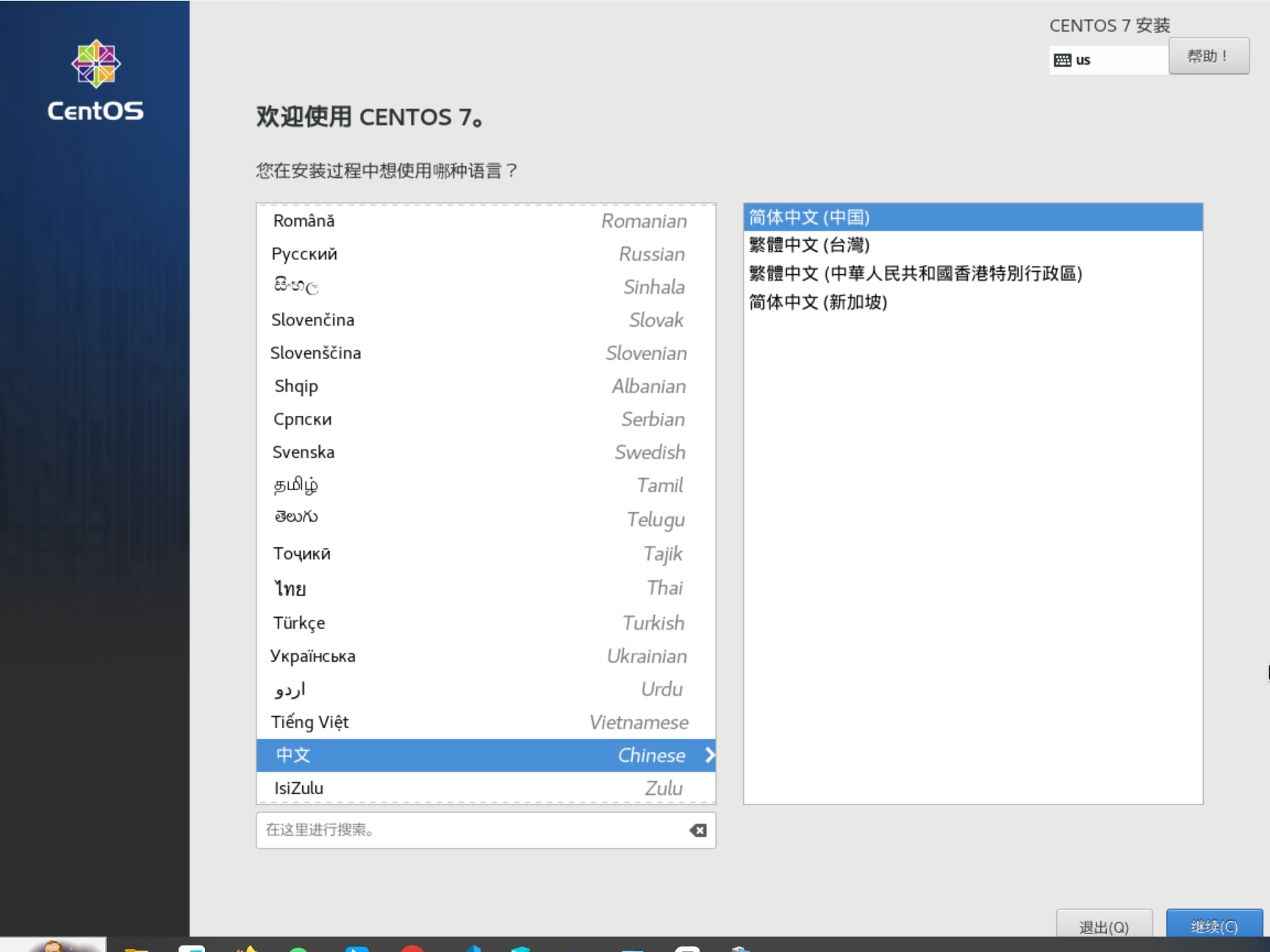Screen dimensions: 1270x952
Task: Choose the Tamil language row
Action: [x=486, y=486]
